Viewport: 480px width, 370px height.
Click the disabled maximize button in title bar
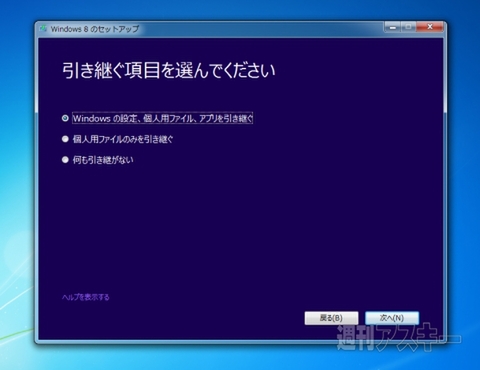click(x=408, y=27)
